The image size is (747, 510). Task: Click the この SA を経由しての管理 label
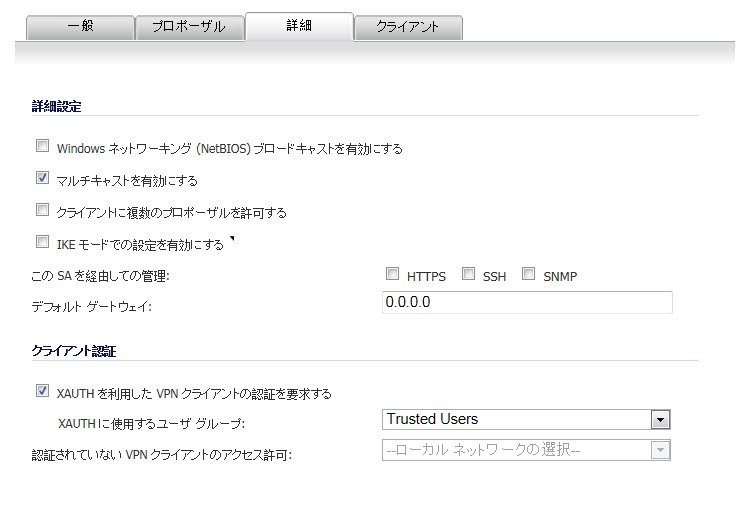(100, 276)
